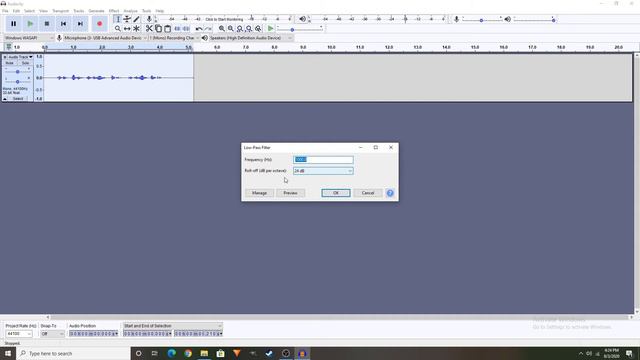The height and width of the screenshot is (360, 640).
Task: Click the timeline pin playhead icon
Action: tap(9, 47)
